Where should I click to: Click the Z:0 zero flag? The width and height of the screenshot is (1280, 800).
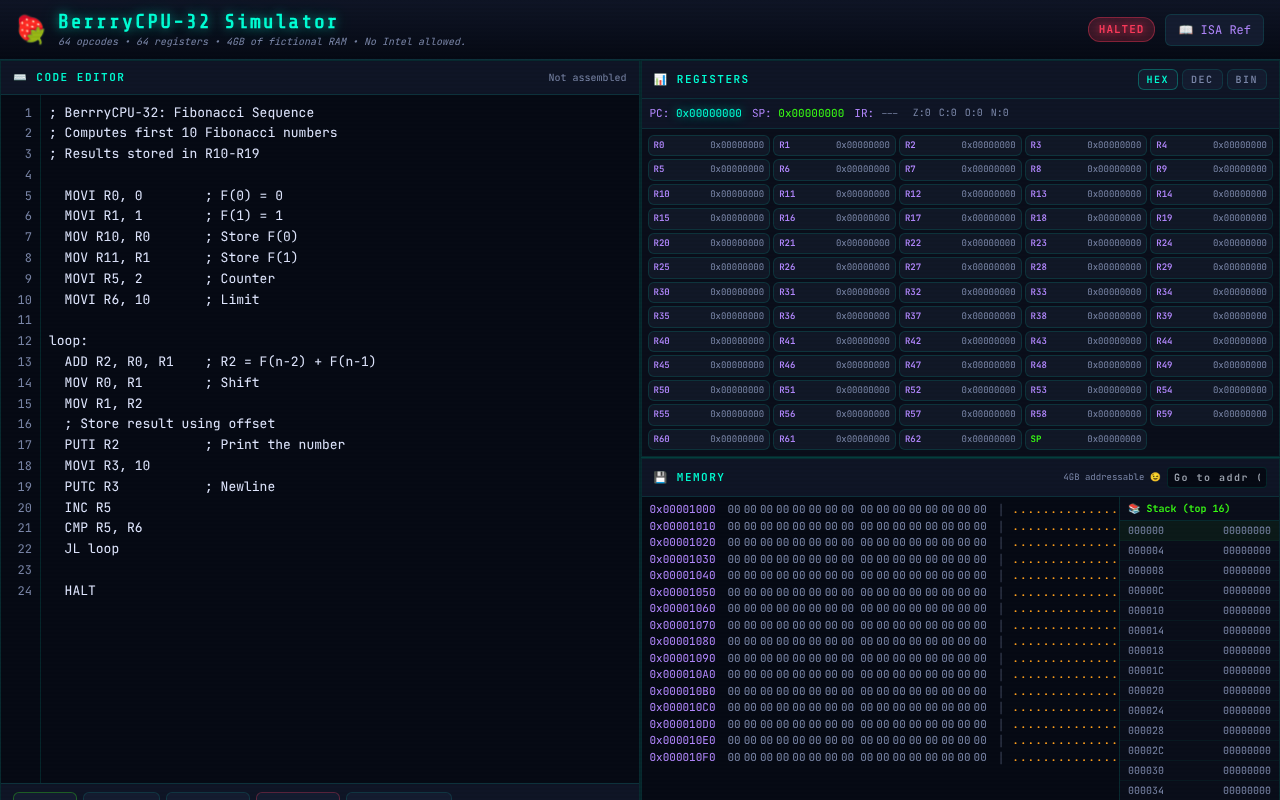coord(921,114)
